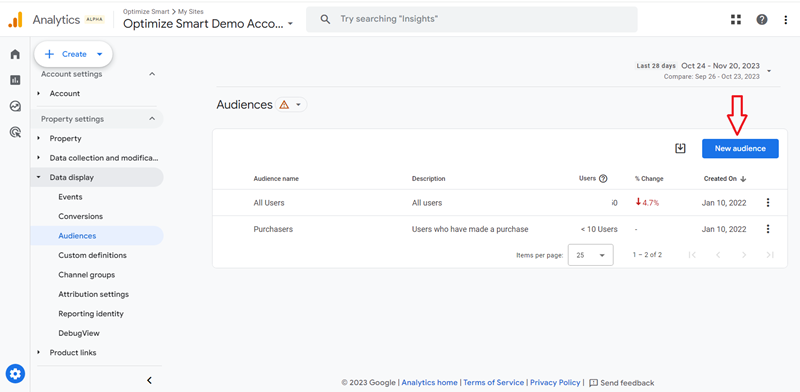Click the Description column header
The height and width of the screenshot is (392, 800).
(429, 179)
